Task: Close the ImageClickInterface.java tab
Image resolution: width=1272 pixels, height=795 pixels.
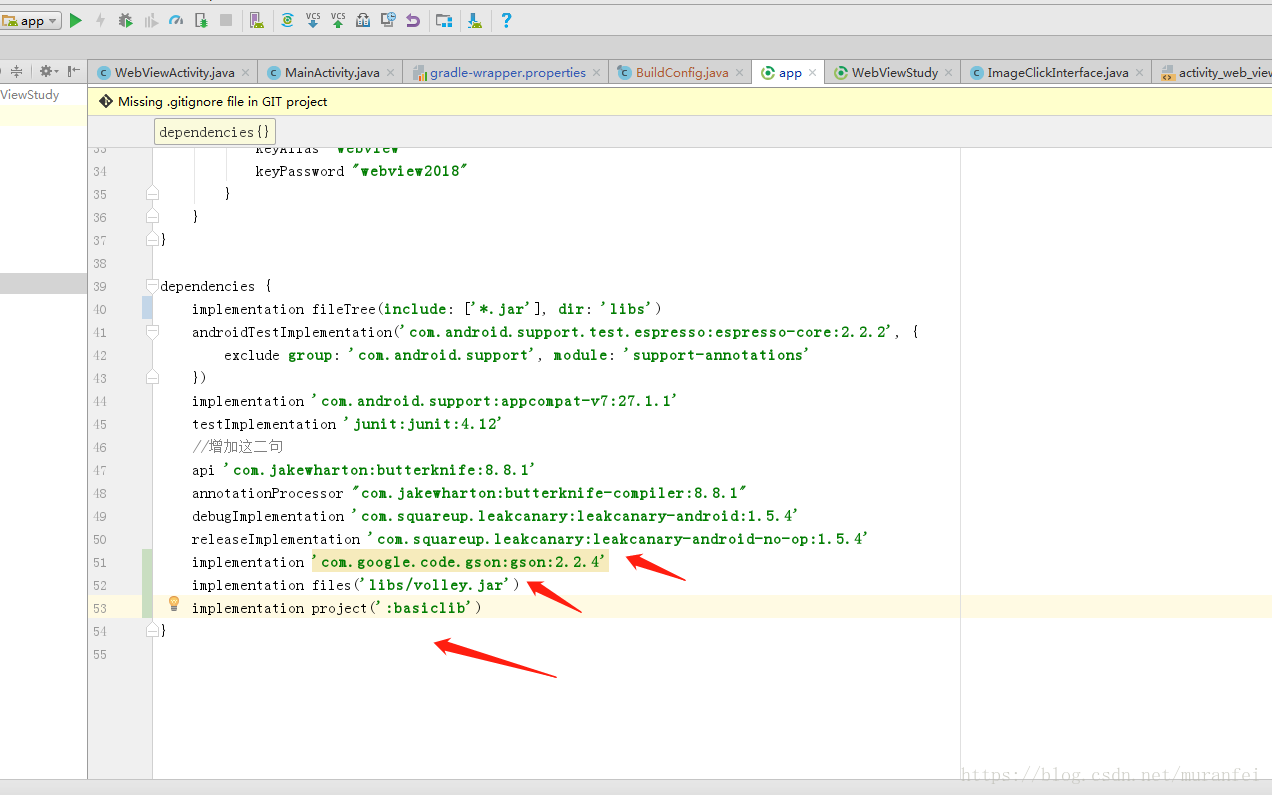Action: tap(1140, 73)
